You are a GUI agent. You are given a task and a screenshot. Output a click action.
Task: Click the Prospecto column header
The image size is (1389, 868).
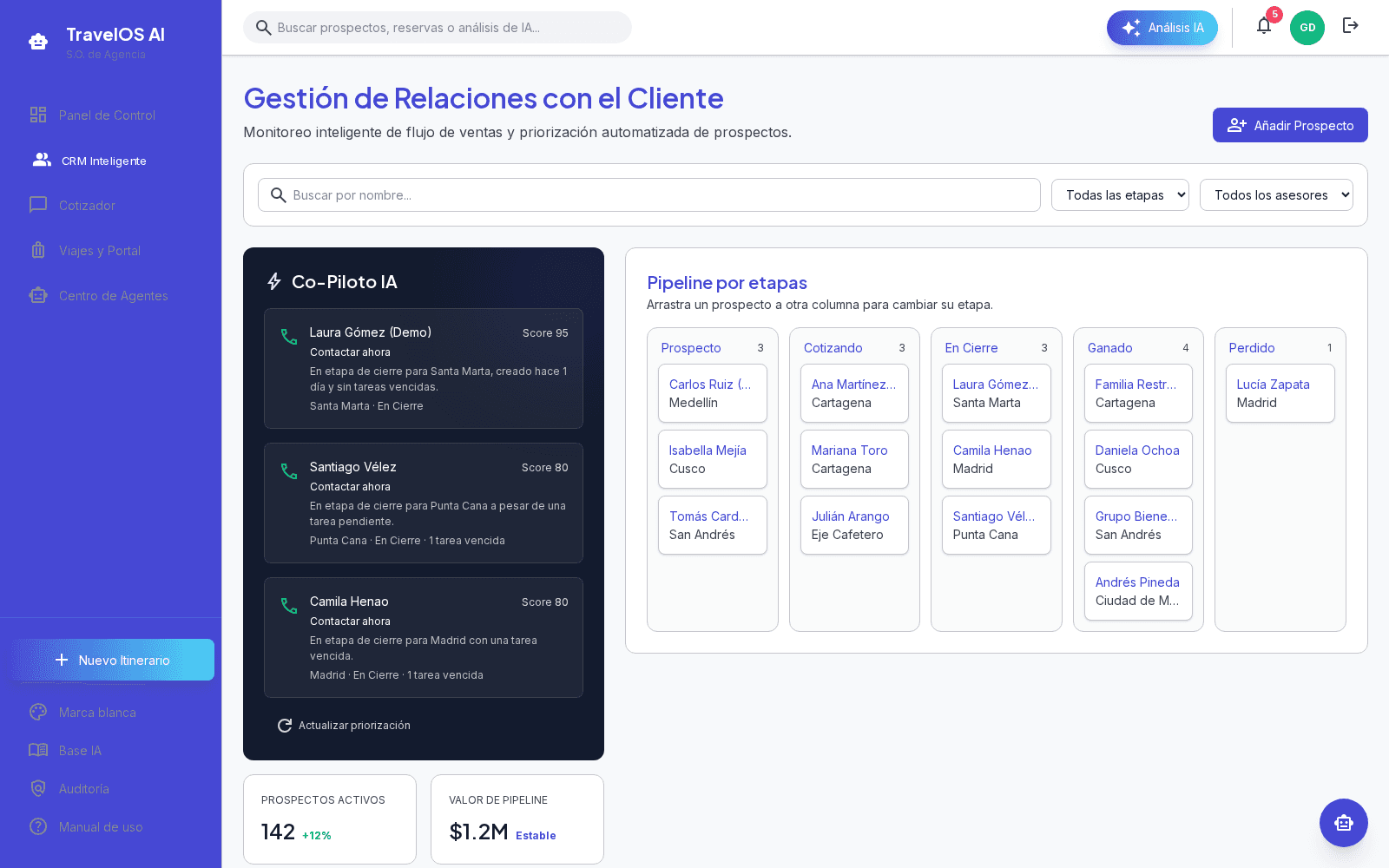click(x=691, y=347)
